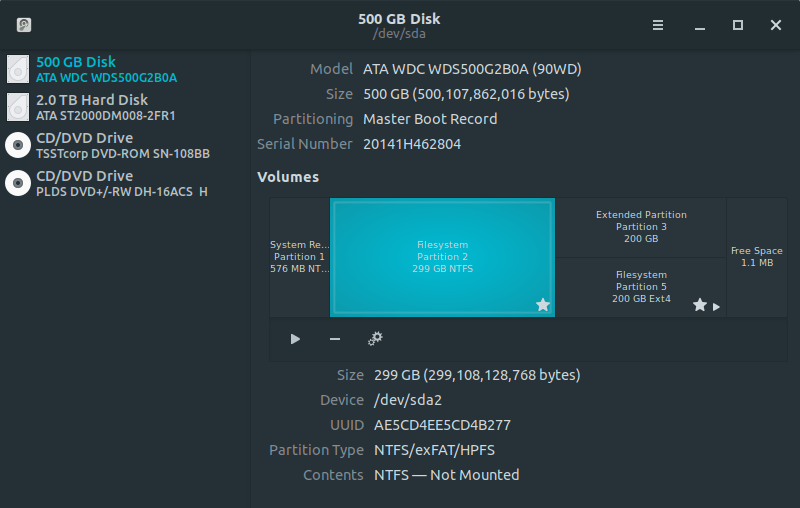Click the PLDS DVD+/-RW disc icon
Image resolution: width=800 pixels, height=508 pixels.
[18, 183]
